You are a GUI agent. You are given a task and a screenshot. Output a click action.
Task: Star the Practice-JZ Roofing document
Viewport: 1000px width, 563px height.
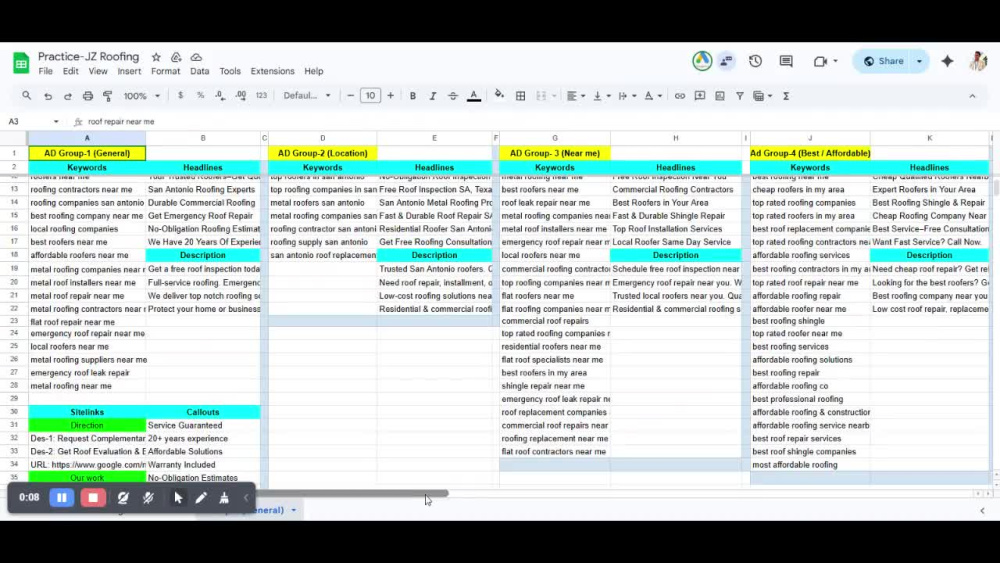coord(156,57)
